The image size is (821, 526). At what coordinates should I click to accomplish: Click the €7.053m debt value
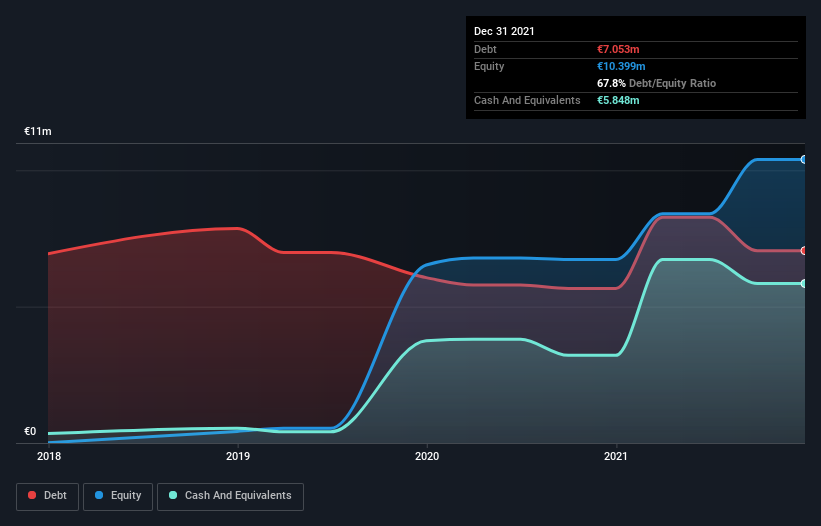(x=618, y=49)
